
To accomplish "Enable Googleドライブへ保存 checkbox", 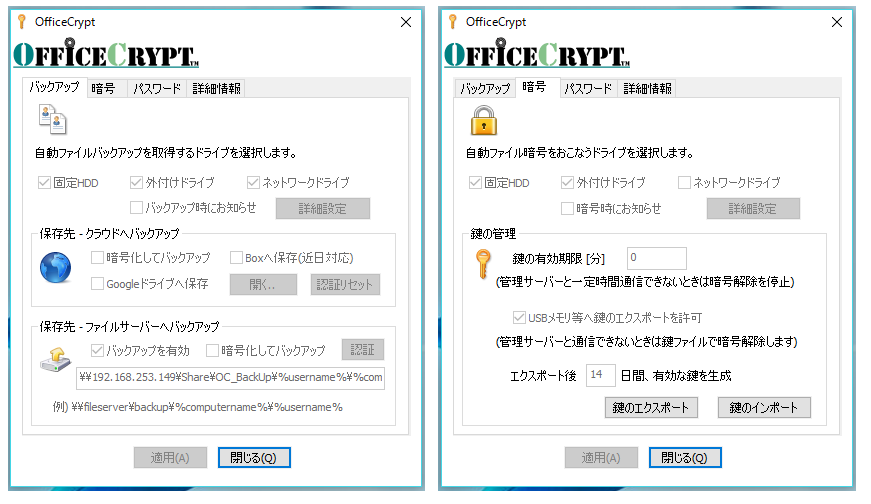I will click(x=97, y=284).
